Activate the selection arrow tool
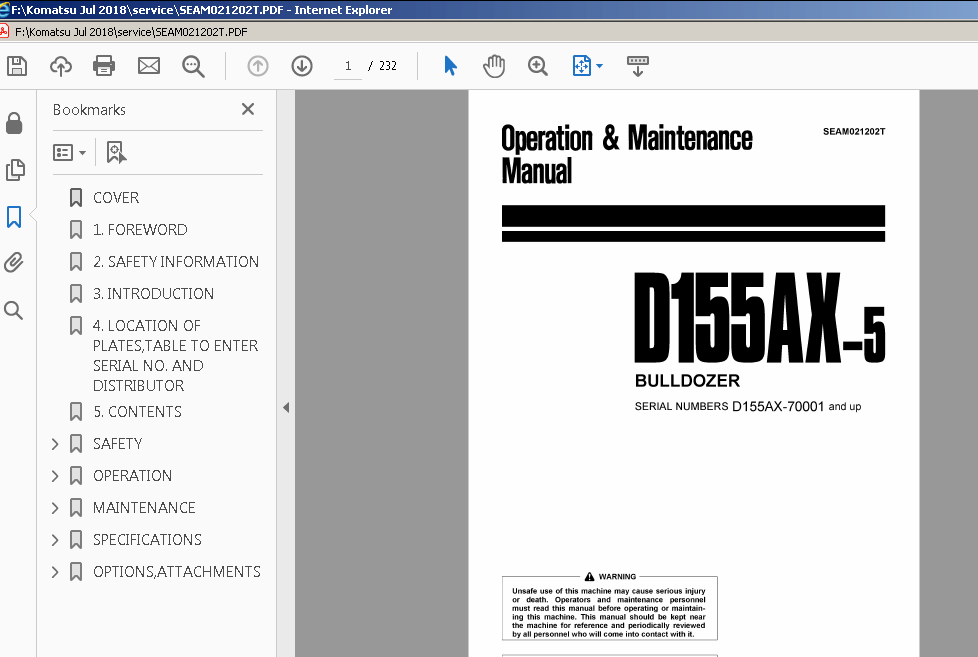This screenshot has width=978, height=657. coord(450,66)
